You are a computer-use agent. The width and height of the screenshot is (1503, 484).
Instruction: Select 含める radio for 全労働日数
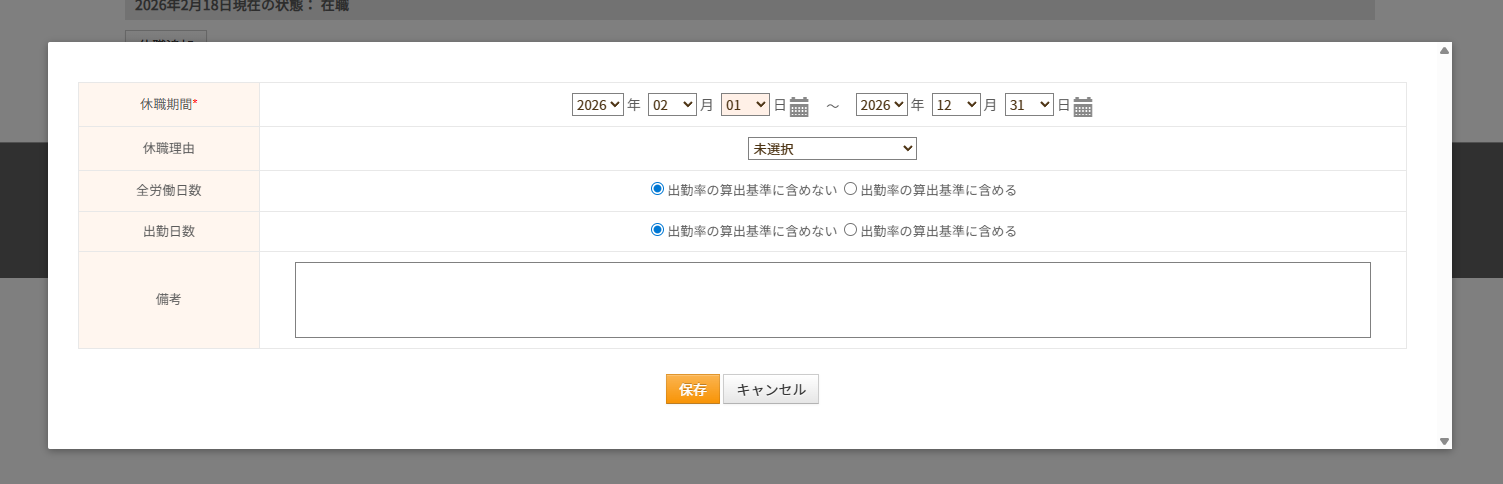[850, 188]
